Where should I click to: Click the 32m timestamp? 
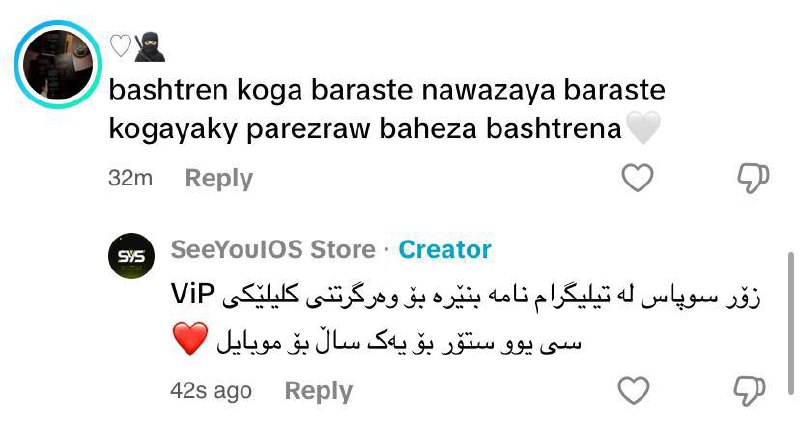click(130, 178)
